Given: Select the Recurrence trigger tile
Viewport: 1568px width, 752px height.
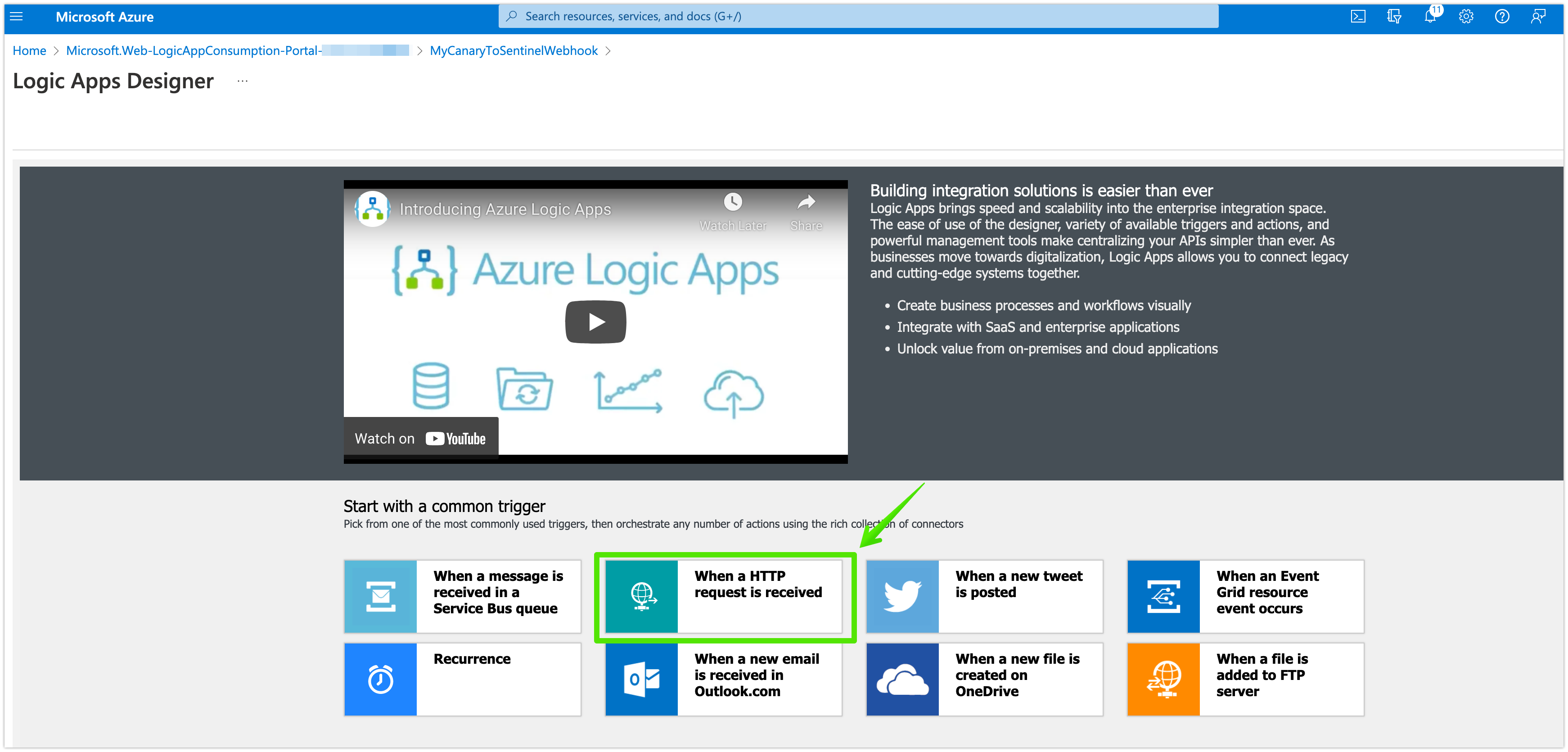Looking at the screenshot, I should [x=462, y=679].
